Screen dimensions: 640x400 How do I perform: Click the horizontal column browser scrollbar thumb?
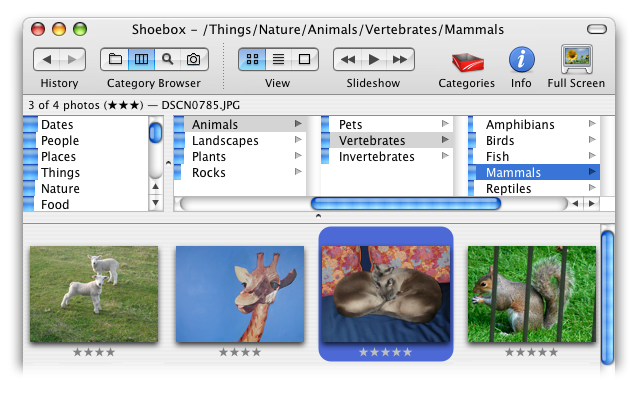click(406, 204)
